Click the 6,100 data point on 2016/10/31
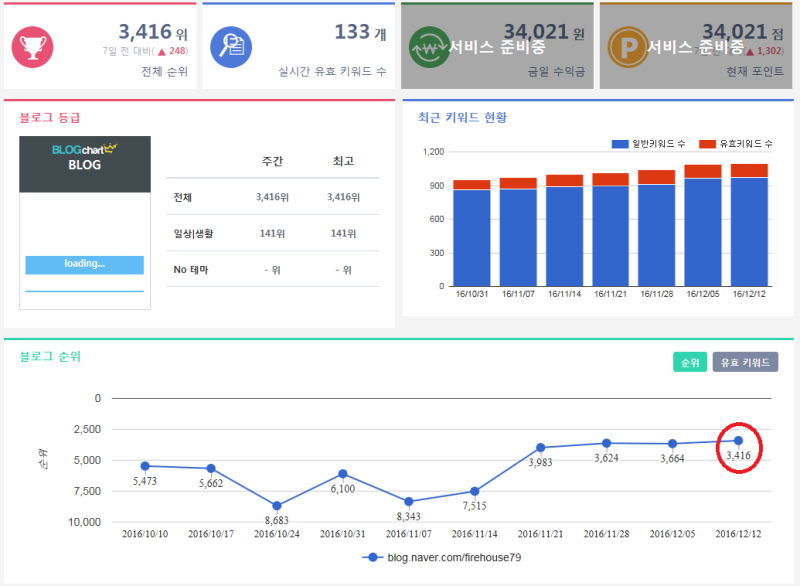The width and height of the screenshot is (800, 586). [x=343, y=474]
